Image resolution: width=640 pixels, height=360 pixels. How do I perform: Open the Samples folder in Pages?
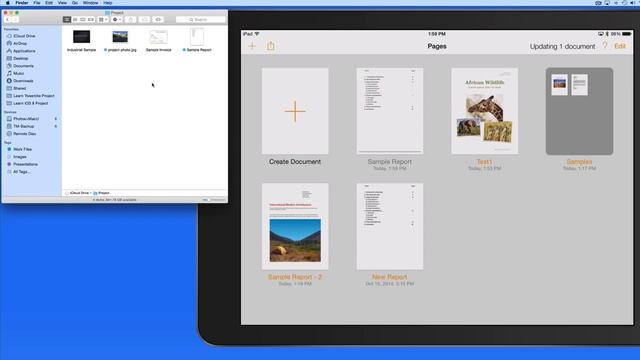[x=579, y=111]
